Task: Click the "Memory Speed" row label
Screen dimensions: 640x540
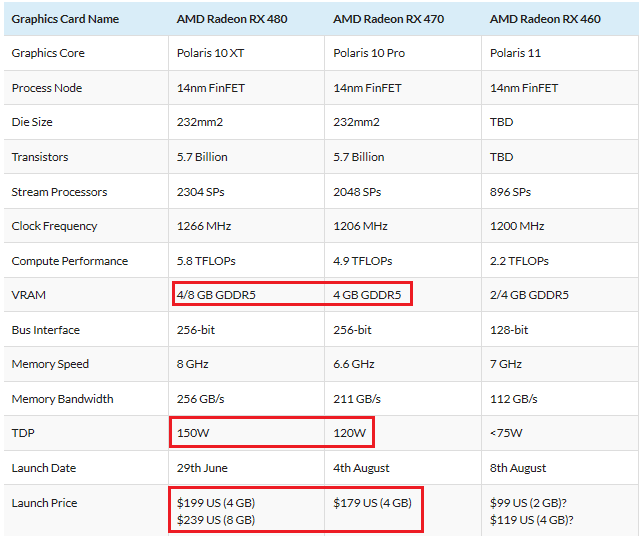Action: coord(50,364)
